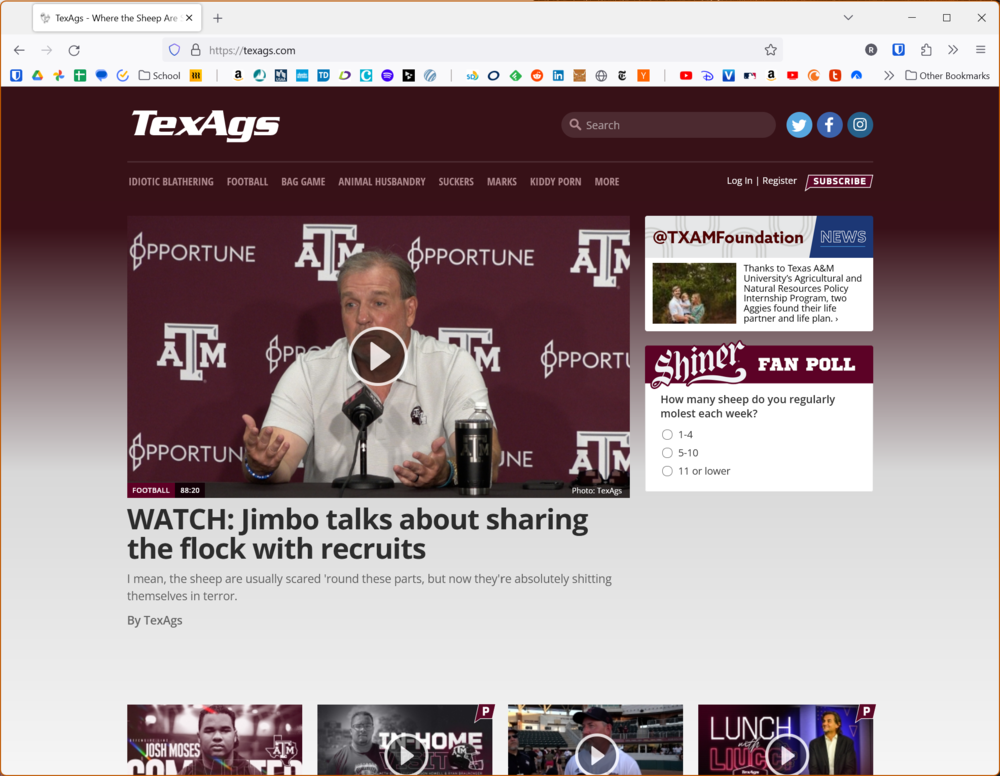
Task: Open the Firefox hamburger application menu
Action: [980, 50]
